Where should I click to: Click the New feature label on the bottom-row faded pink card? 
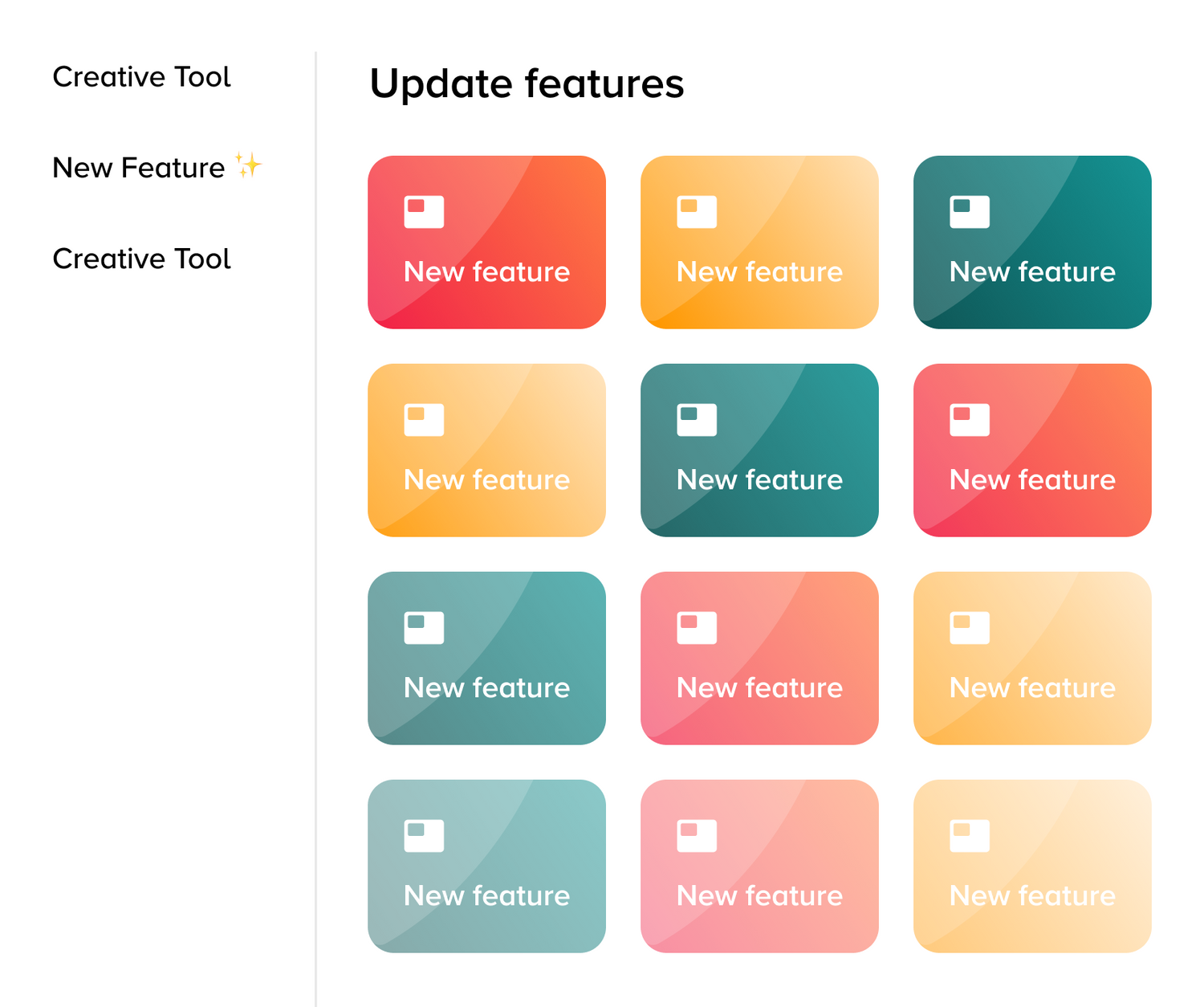[x=759, y=896]
